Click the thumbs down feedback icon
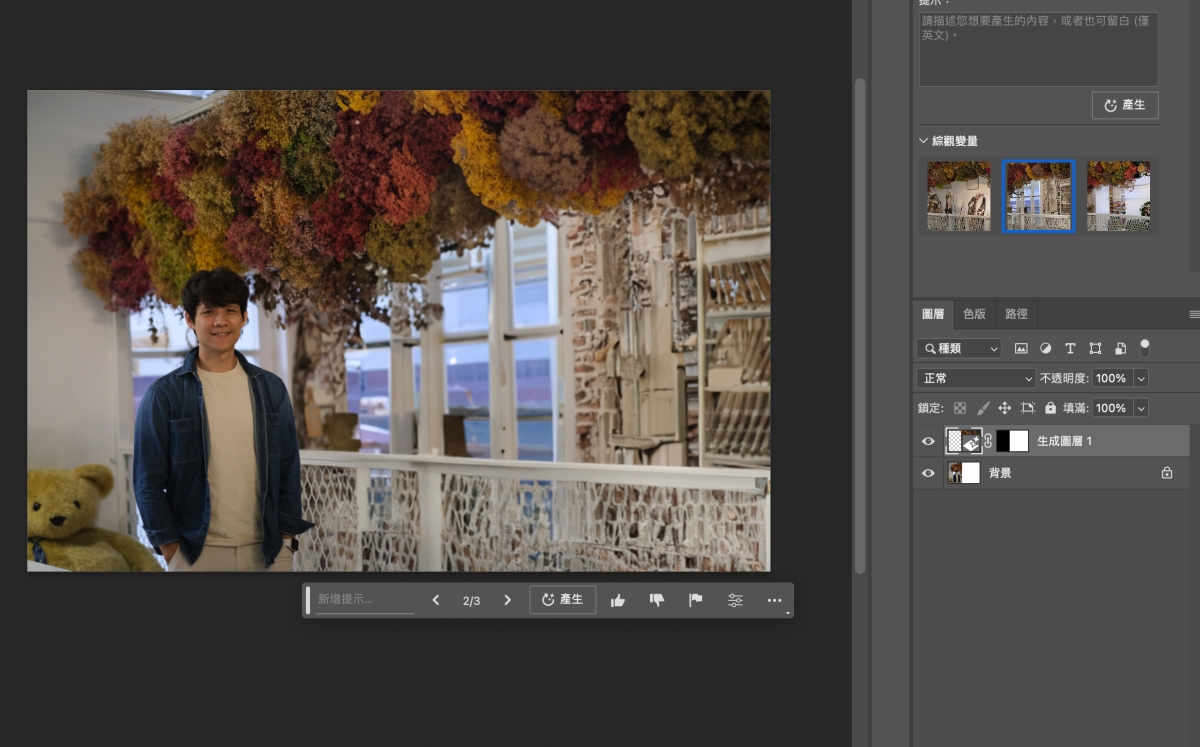1200x747 pixels. click(x=657, y=600)
